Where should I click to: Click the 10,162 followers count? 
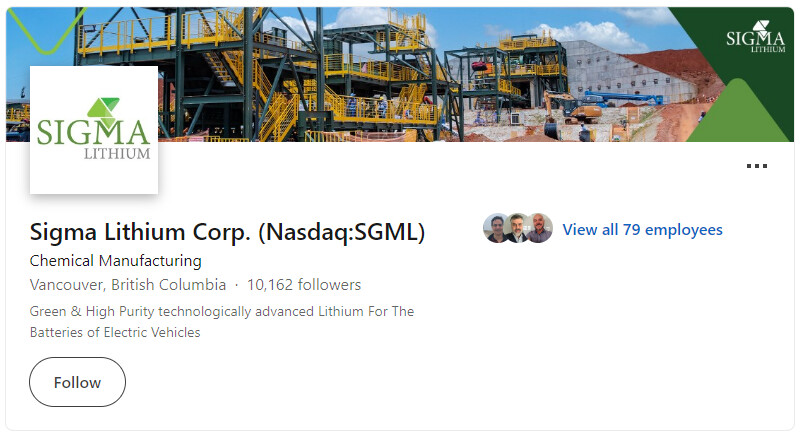point(304,284)
